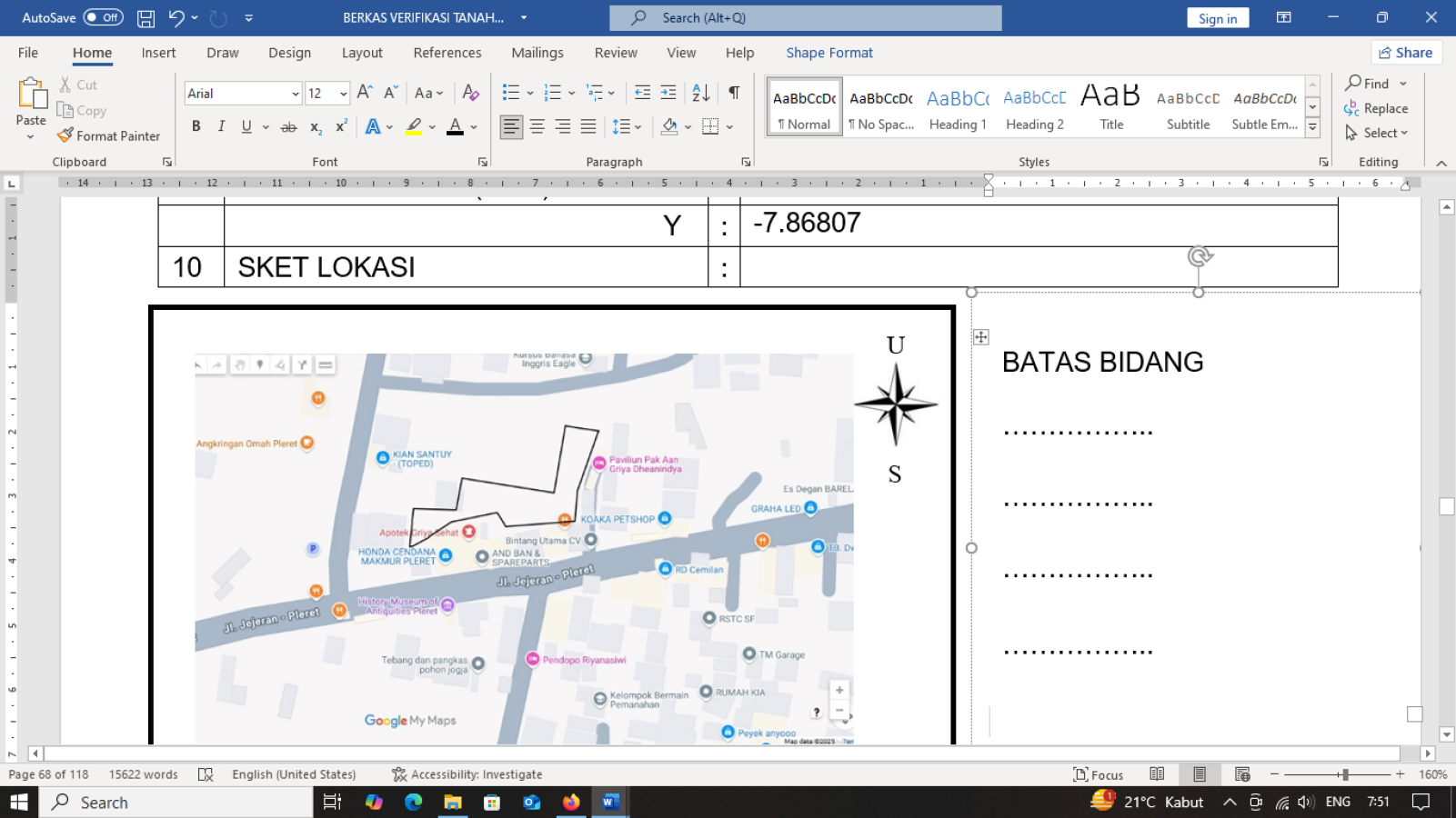This screenshot has height=818, width=1456.
Task: Switch to Print Layout view
Action: 1200,774
